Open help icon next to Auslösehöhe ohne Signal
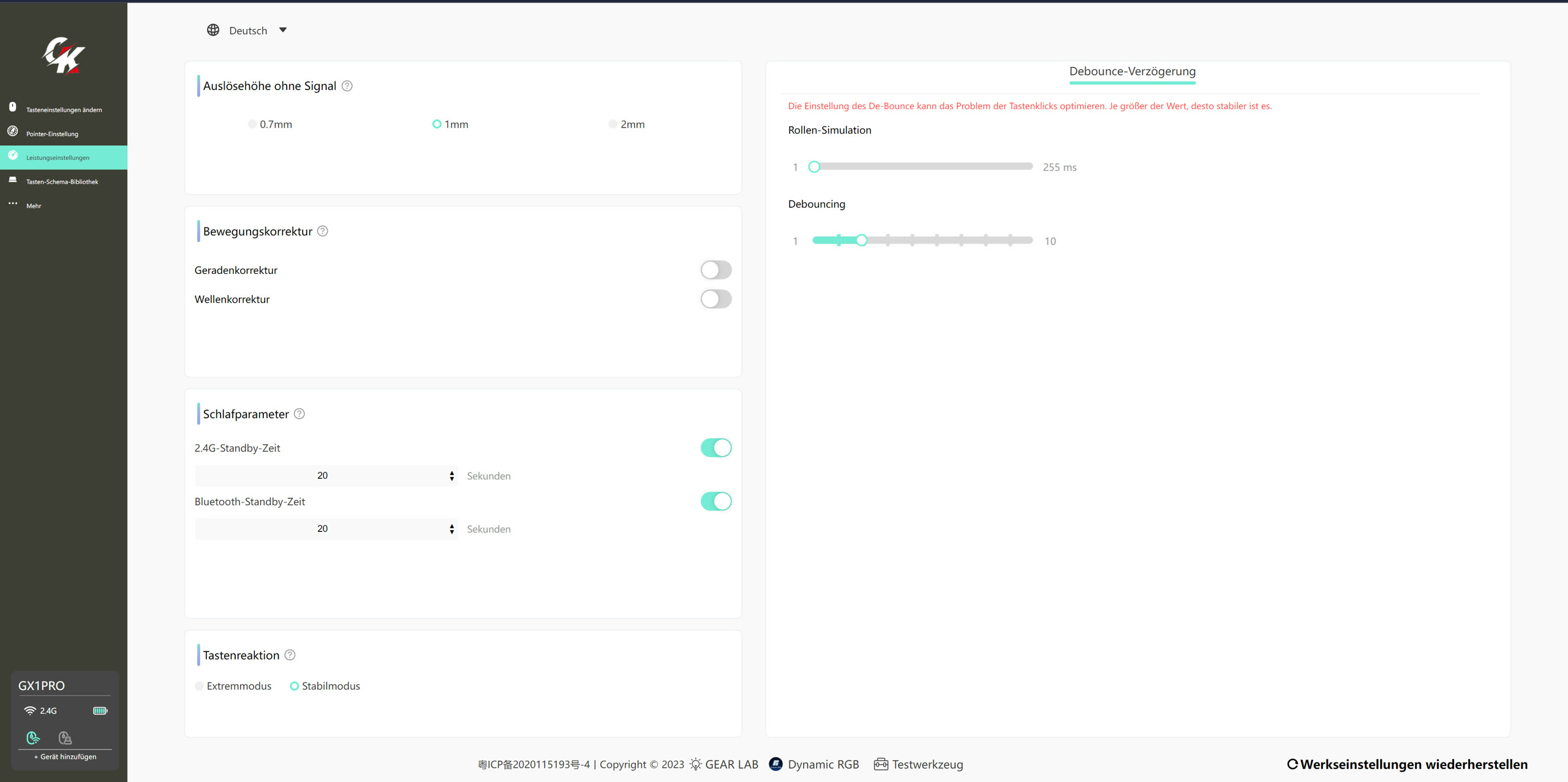Screen dimensions: 1568x782 tap(347, 86)
